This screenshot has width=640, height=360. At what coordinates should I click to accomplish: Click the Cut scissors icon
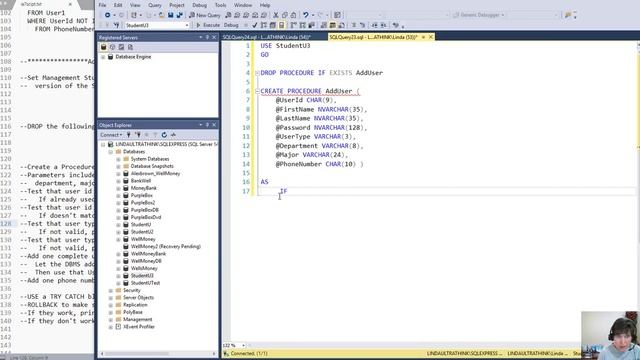tap(276, 15)
